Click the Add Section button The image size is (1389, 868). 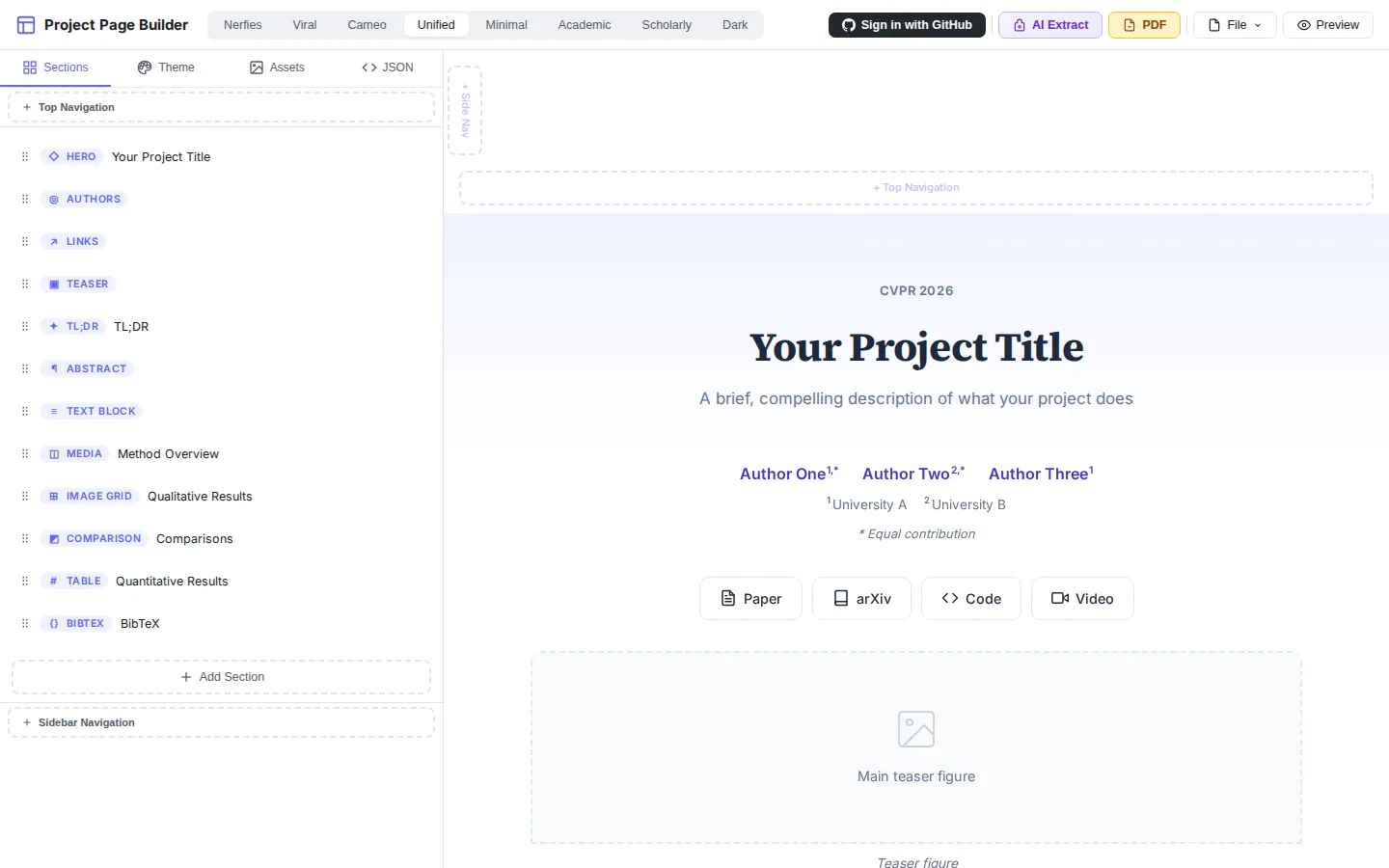point(222,677)
